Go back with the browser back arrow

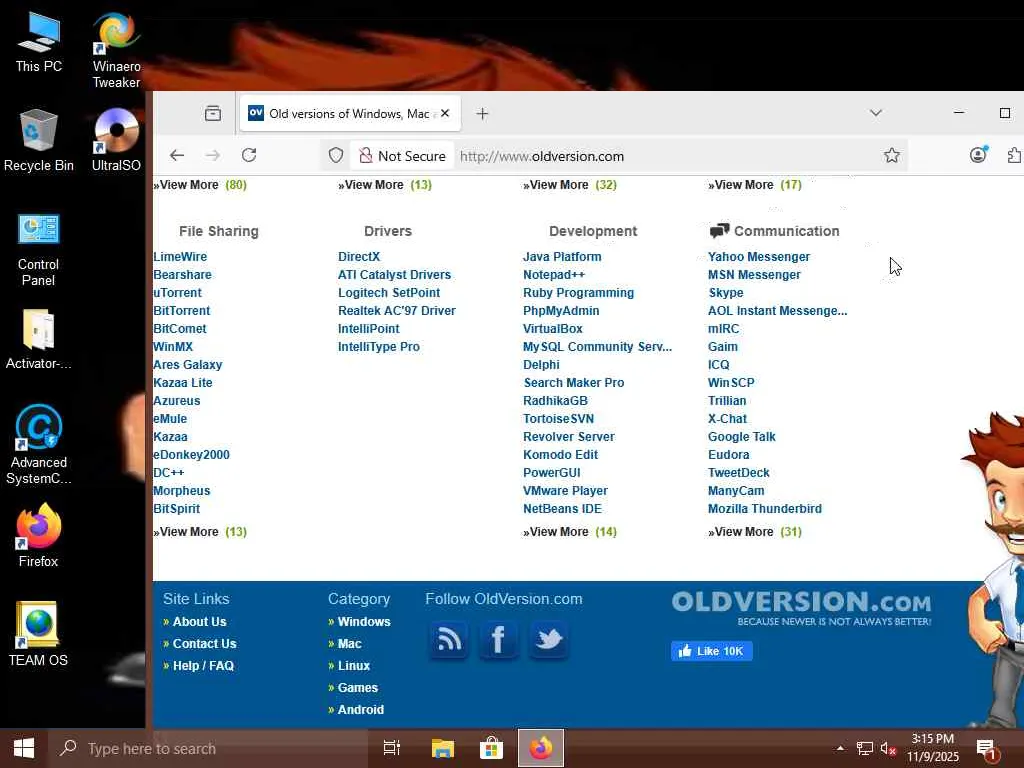click(x=177, y=155)
